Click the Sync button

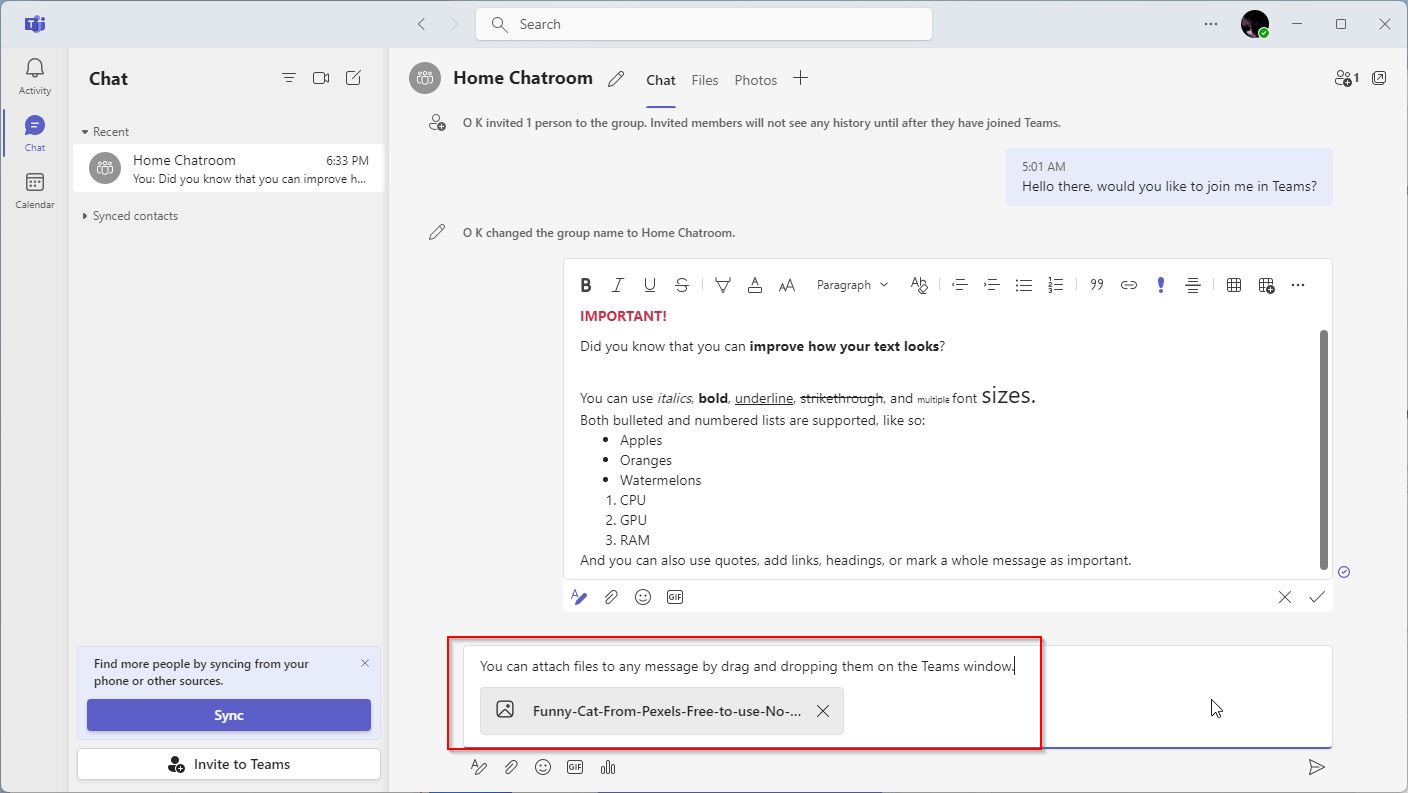229,715
